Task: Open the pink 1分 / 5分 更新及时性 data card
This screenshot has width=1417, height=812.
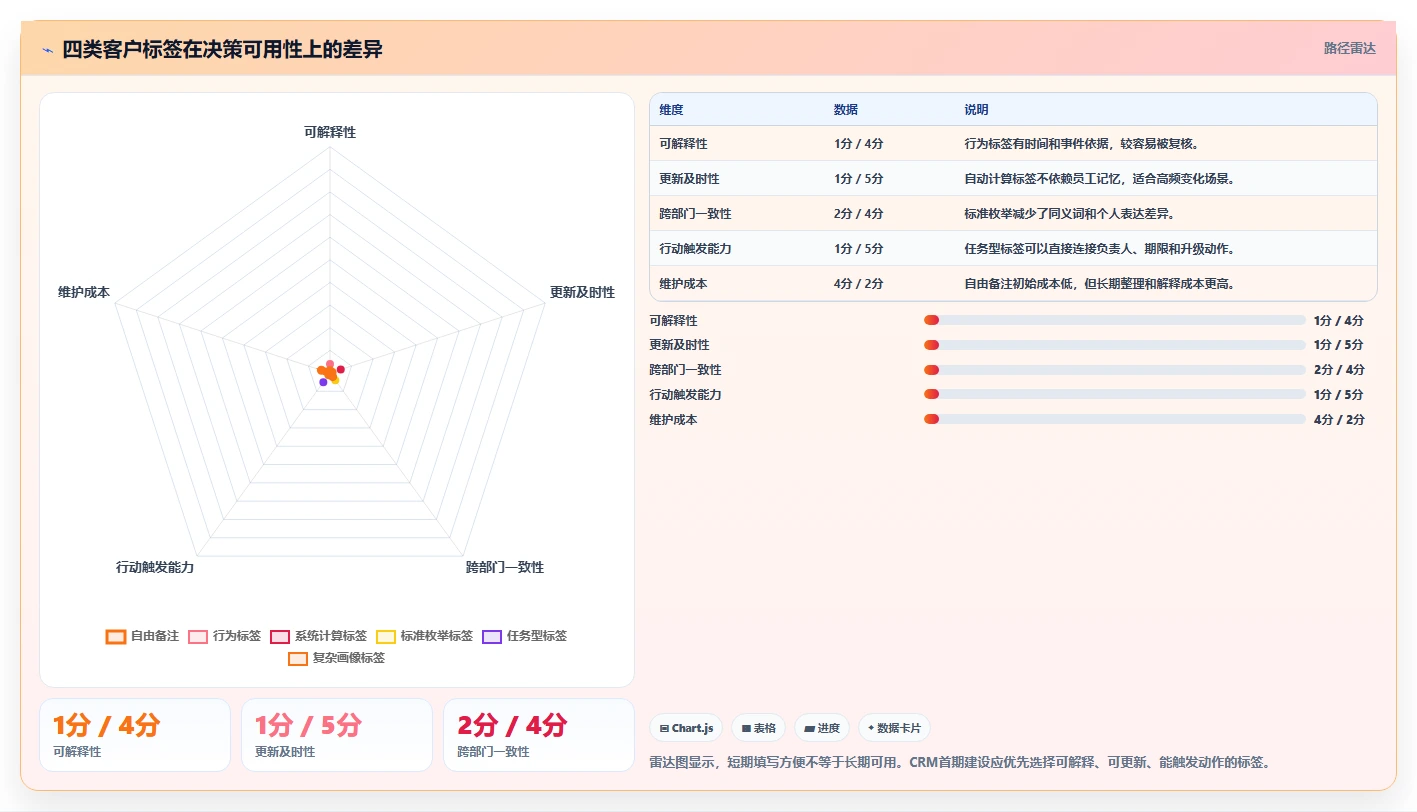Action: [x=337, y=735]
